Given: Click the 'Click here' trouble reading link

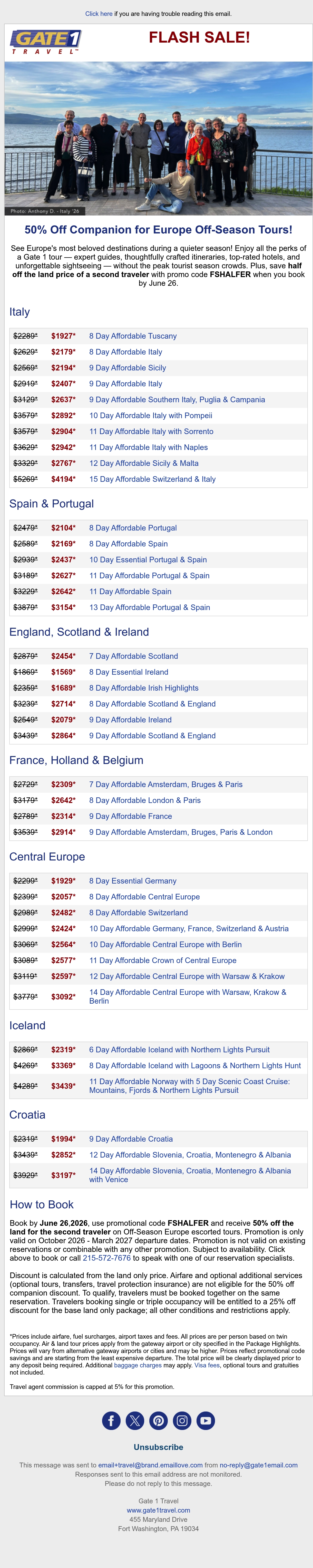Looking at the screenshot, I should click(x=99, y=13).
